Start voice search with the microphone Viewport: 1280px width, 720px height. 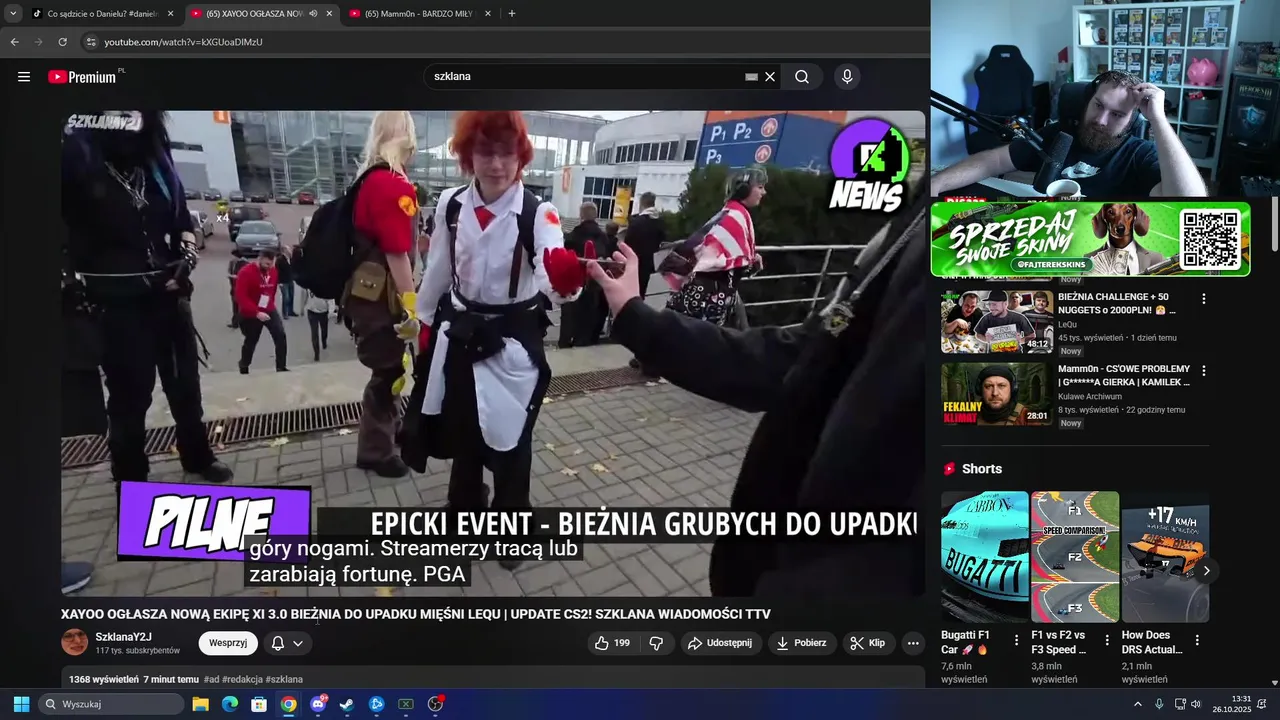pyautogui.click(x=847, y=77)
